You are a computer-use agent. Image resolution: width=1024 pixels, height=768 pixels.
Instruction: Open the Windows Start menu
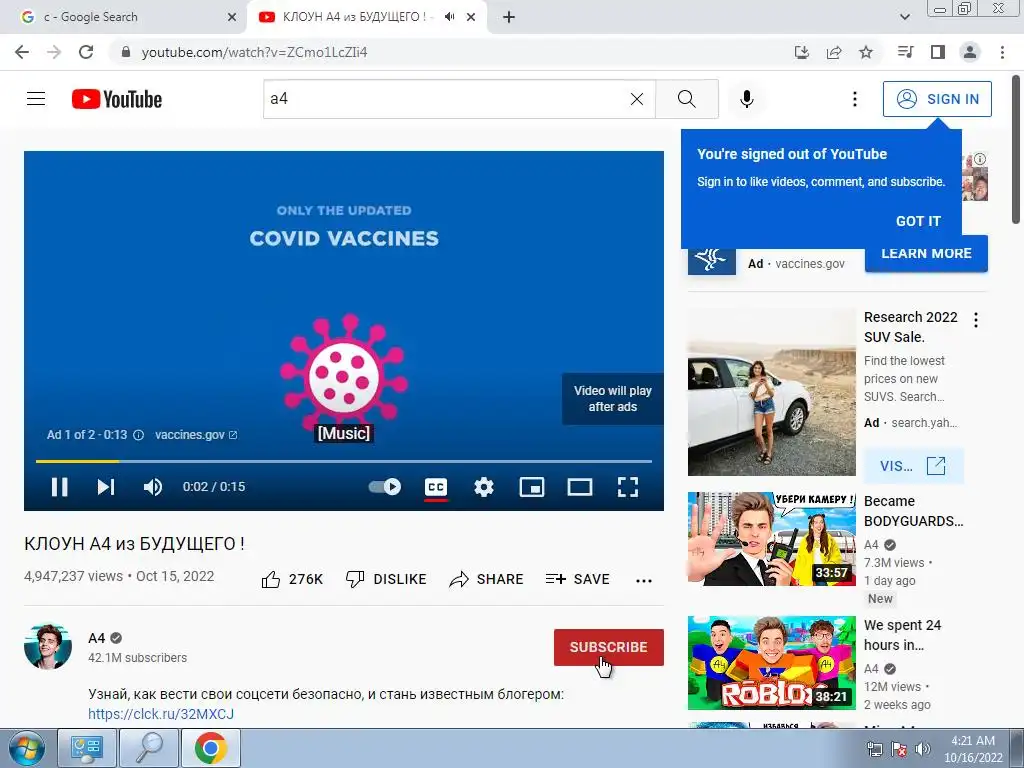25,748
